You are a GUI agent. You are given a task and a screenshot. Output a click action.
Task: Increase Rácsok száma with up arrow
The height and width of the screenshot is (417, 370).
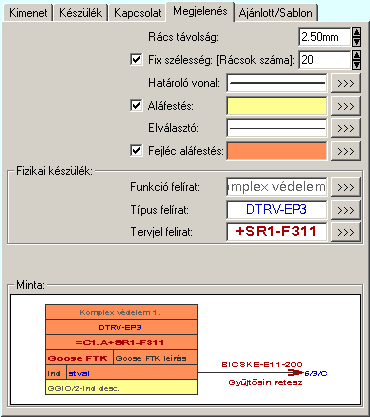[x=356, y=55]
